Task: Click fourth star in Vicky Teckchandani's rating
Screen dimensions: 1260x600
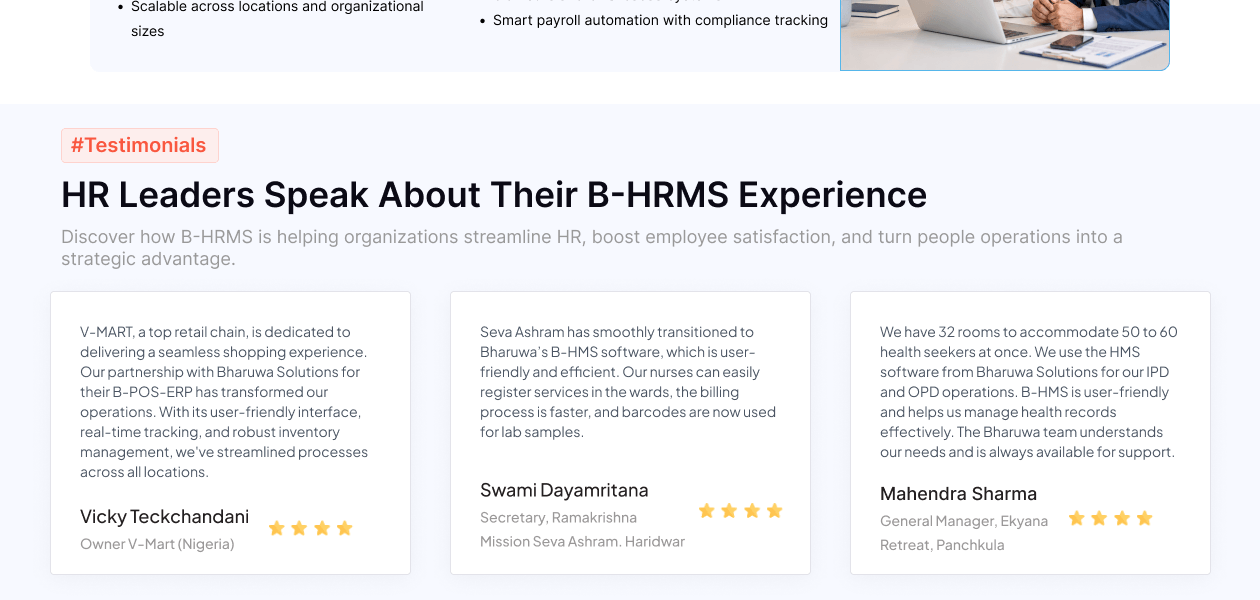Action: tap(344, 528)
